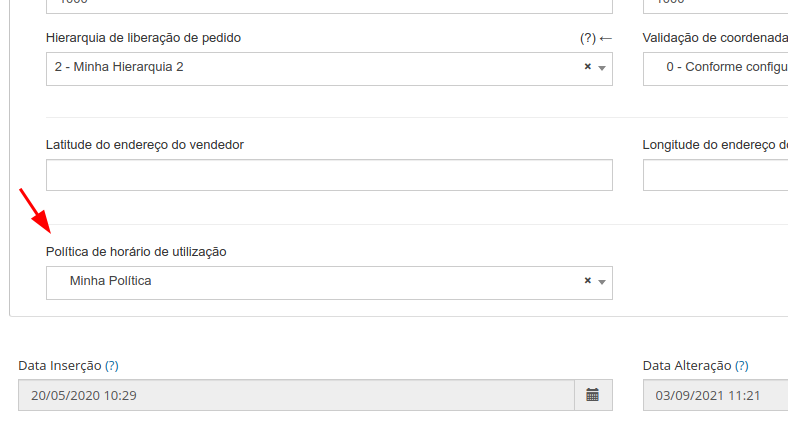The width and height of the screenshot is (788, 432).
Task: Click the Data Inserção date field
Action: (297, 395)
